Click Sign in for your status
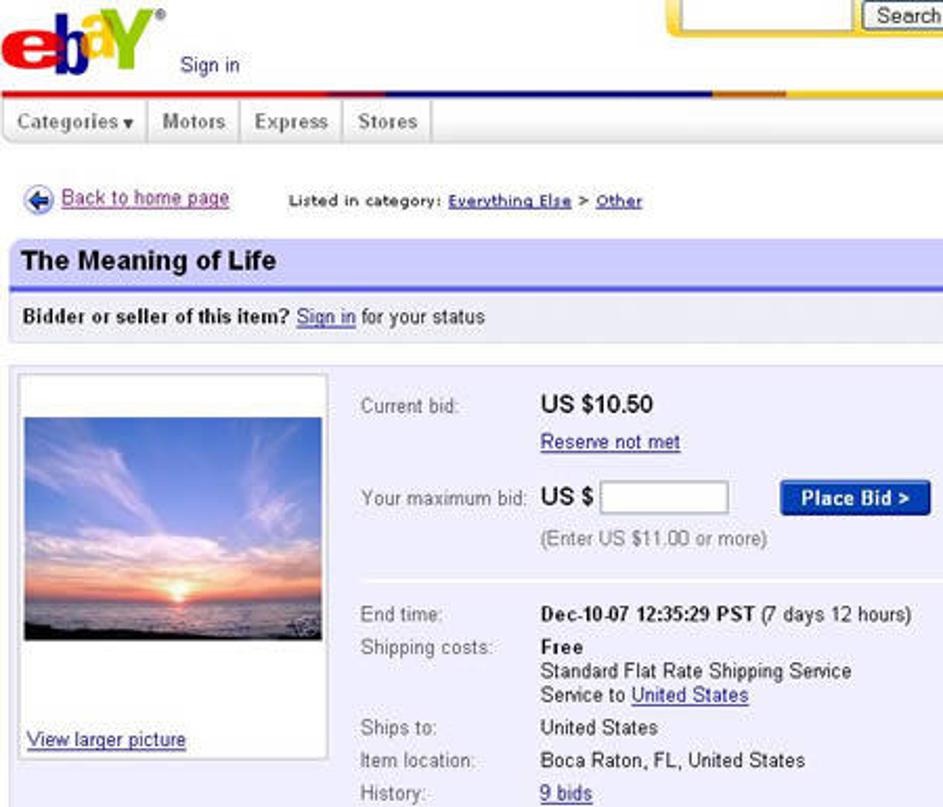 point(326,317)
